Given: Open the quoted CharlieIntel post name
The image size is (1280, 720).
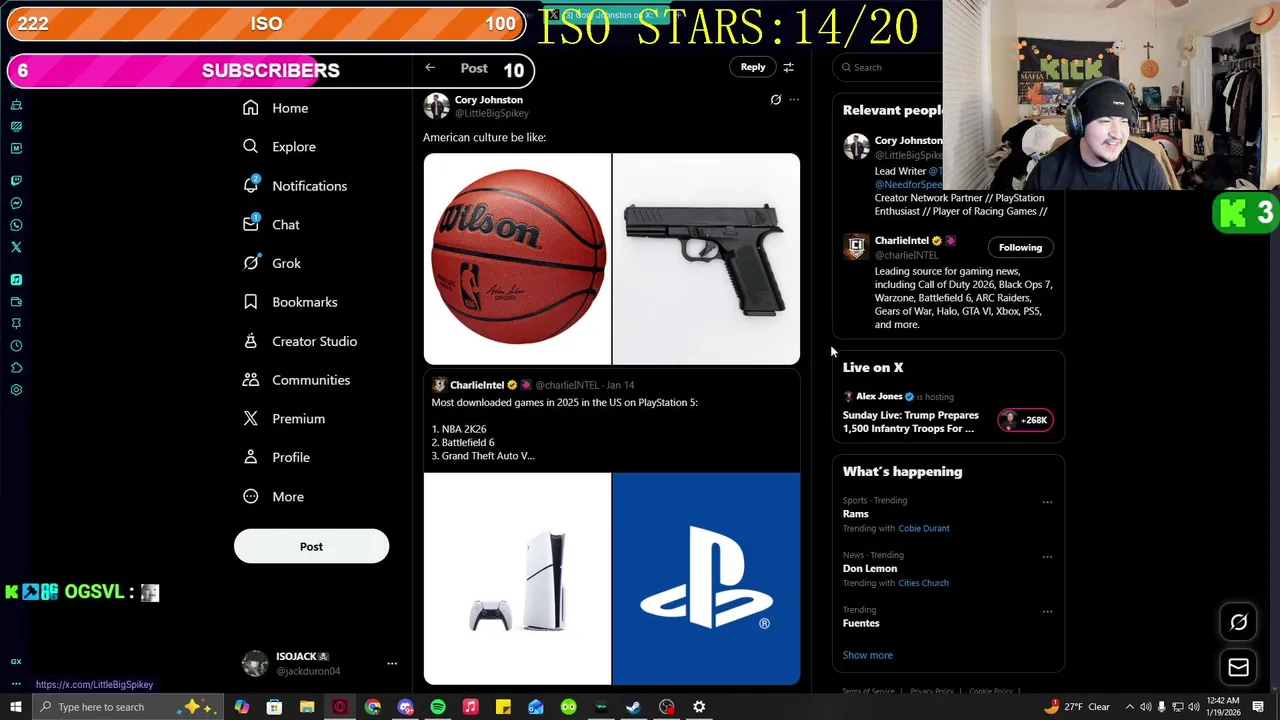Looking at the screenshot, I should coord(477,385).
